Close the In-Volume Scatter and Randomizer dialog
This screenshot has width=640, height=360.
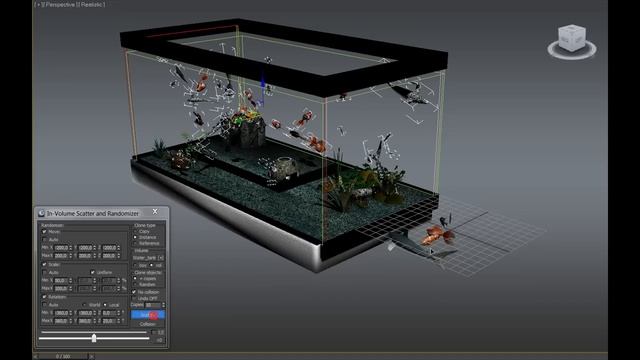(155, 211)
